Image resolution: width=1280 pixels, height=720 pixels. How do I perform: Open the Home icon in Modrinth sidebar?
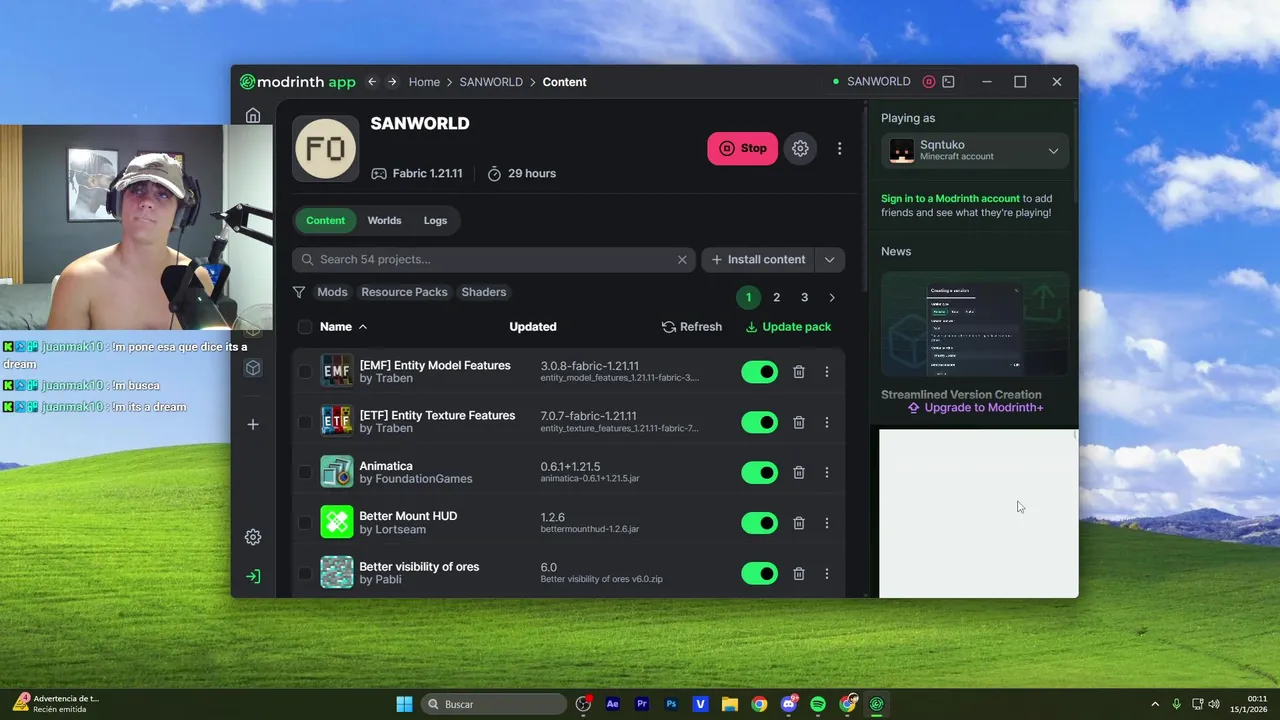[x=253, y=116]
